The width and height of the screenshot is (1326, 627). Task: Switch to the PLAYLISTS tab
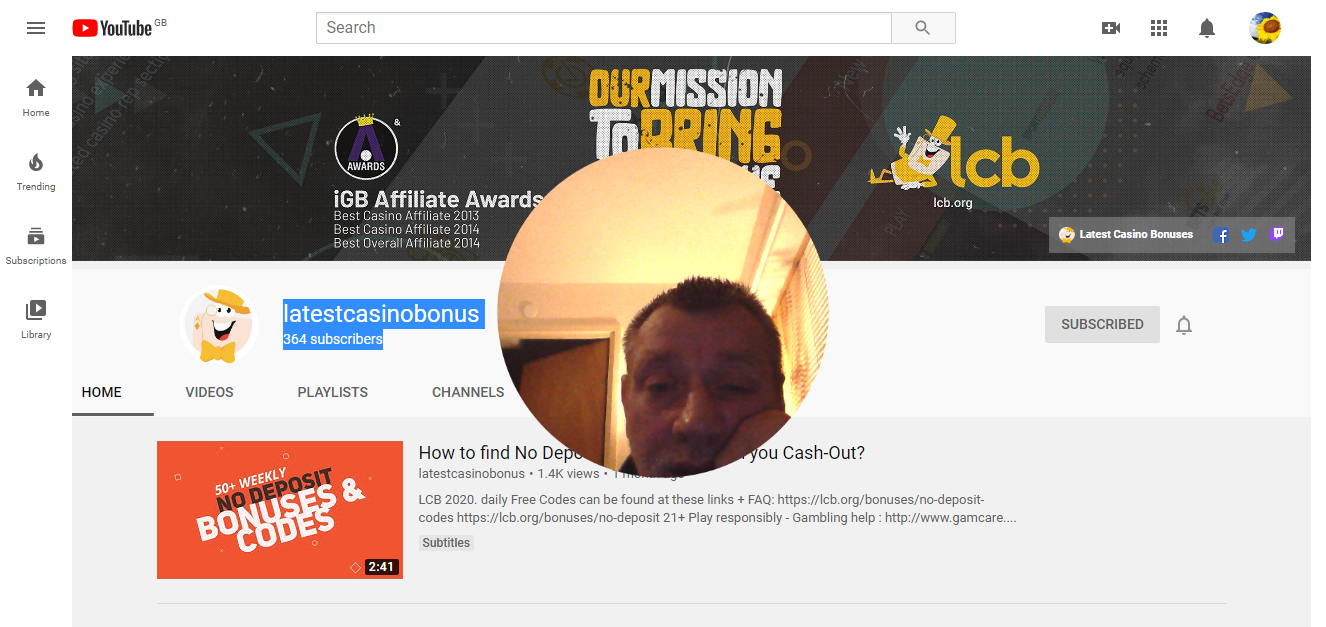pyautogui.click(x=333, y=392)
